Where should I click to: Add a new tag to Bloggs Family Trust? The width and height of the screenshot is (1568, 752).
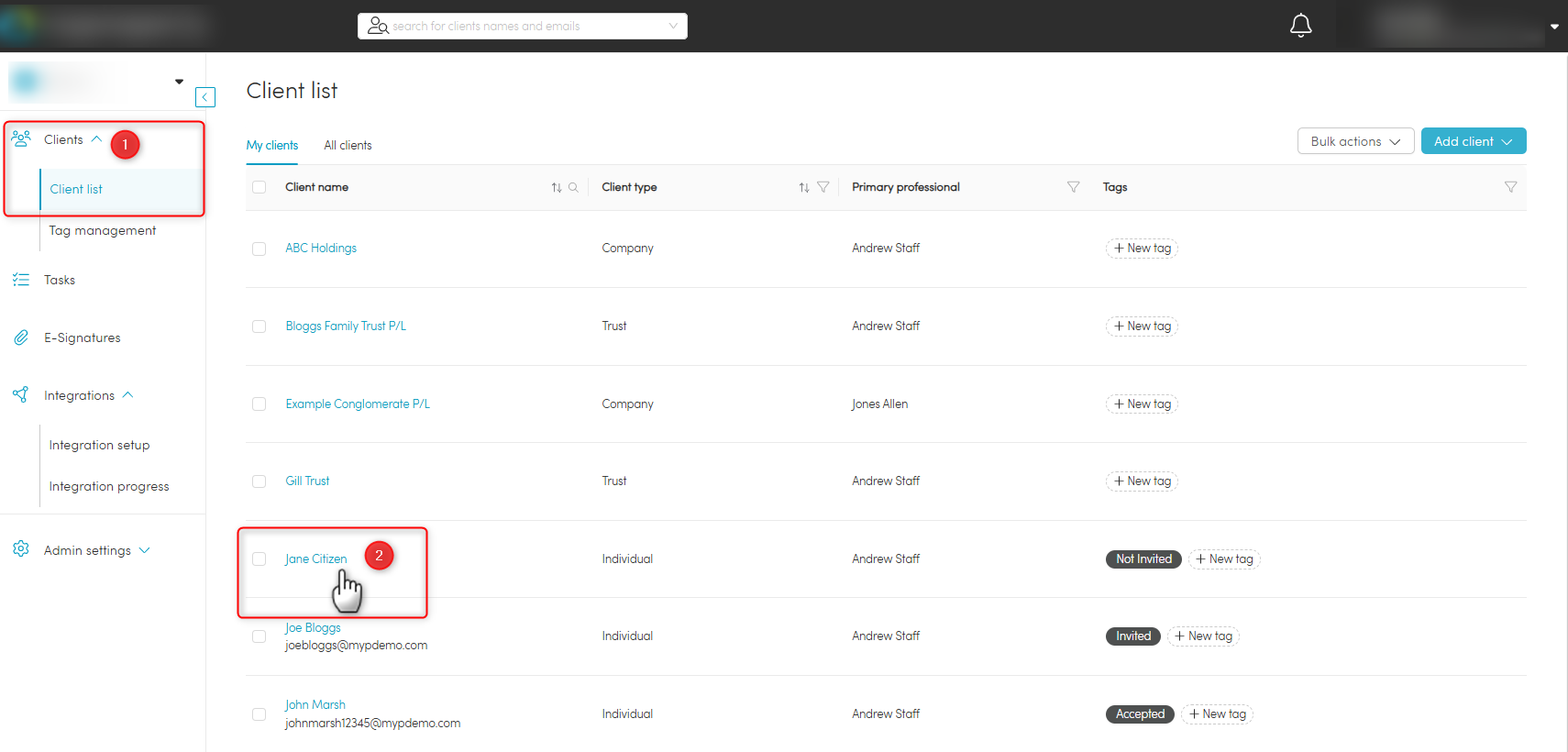1142,326
